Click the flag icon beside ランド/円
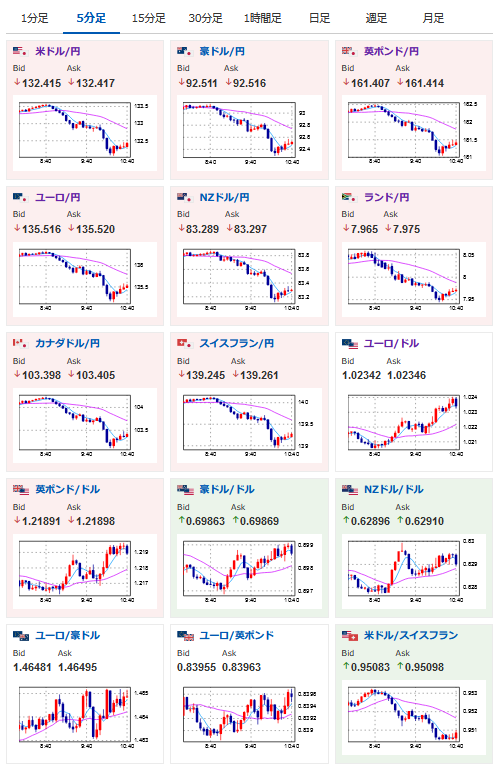This screenshot has width=499, height=767. [349, 197]
